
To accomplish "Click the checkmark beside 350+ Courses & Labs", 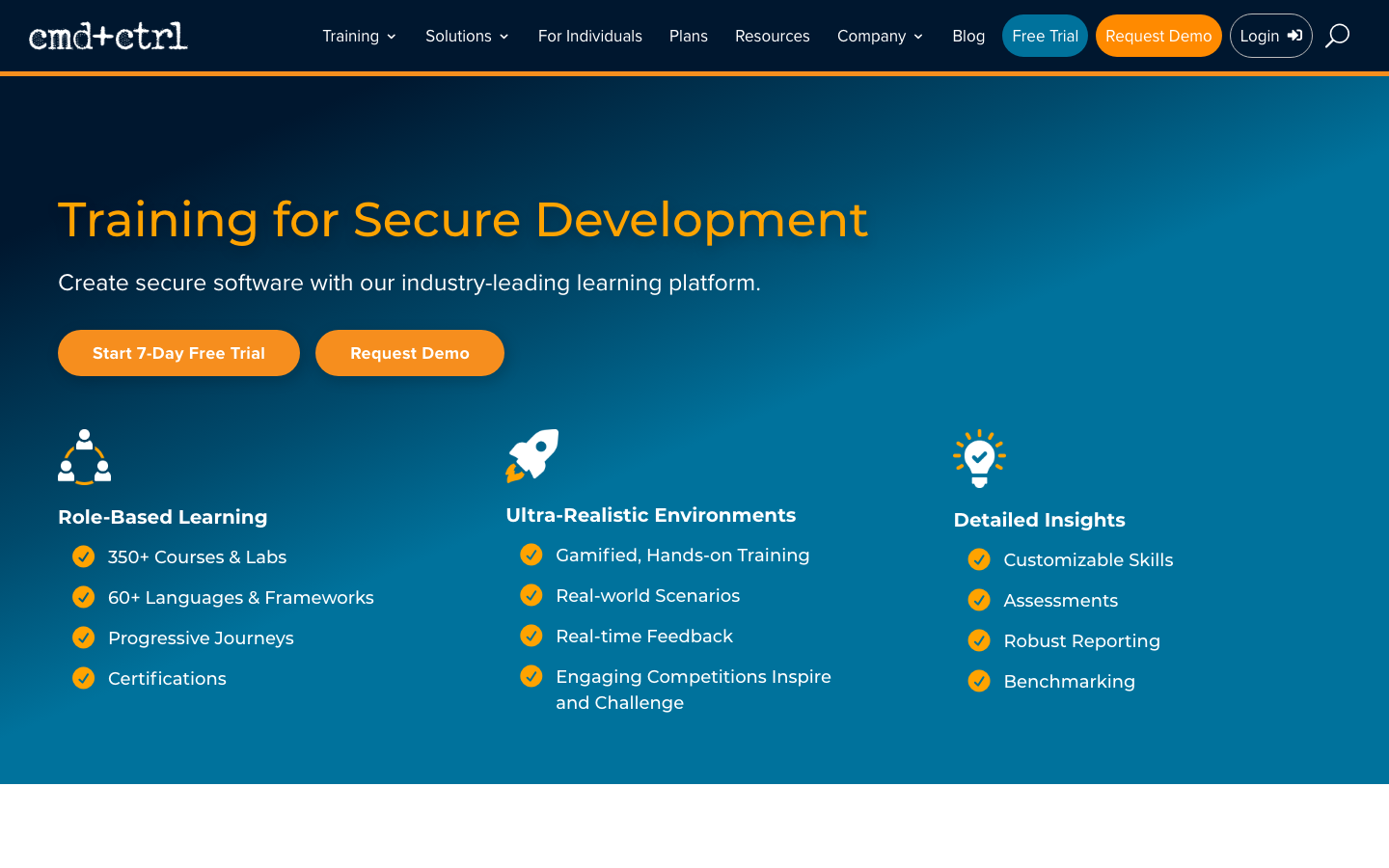I will [x=83, y=556].
